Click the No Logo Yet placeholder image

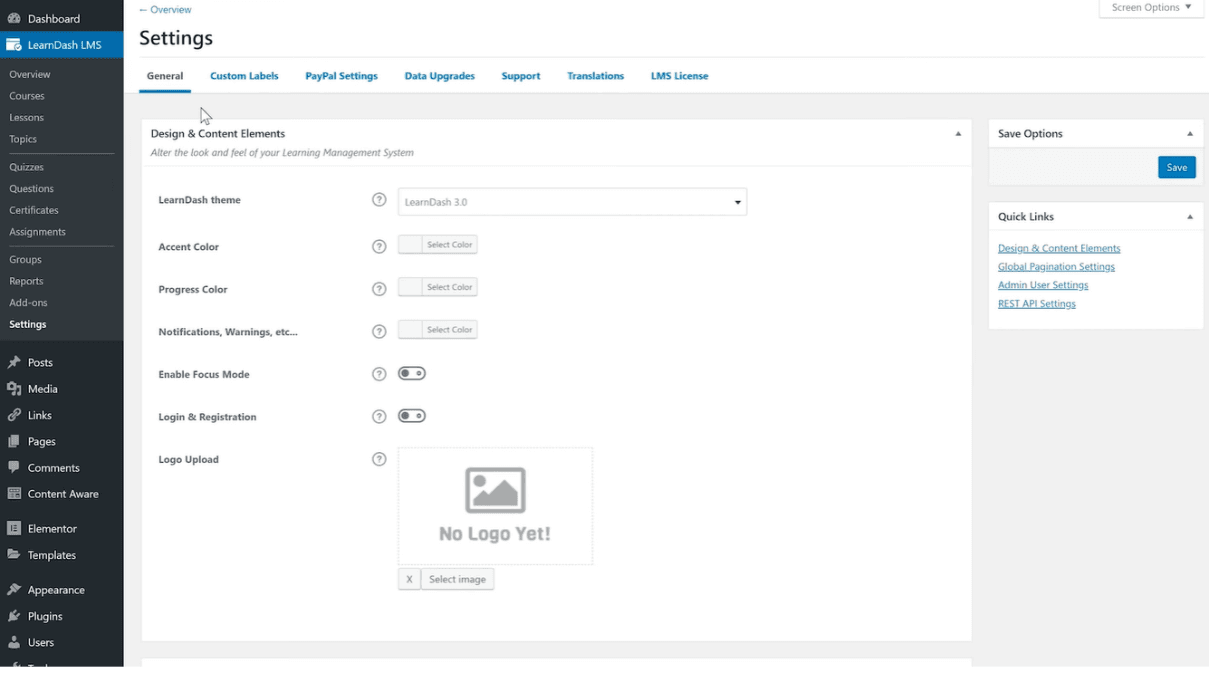495,506
